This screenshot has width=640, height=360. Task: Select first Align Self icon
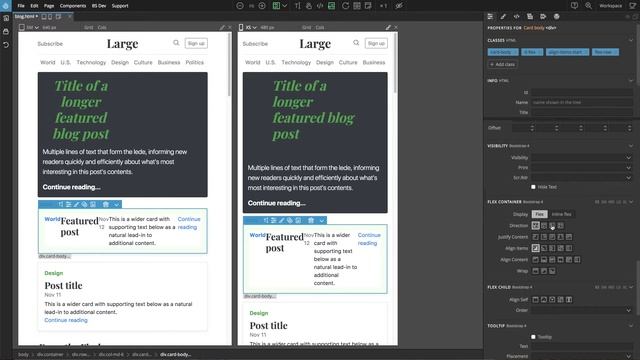(x=536, y=300)
